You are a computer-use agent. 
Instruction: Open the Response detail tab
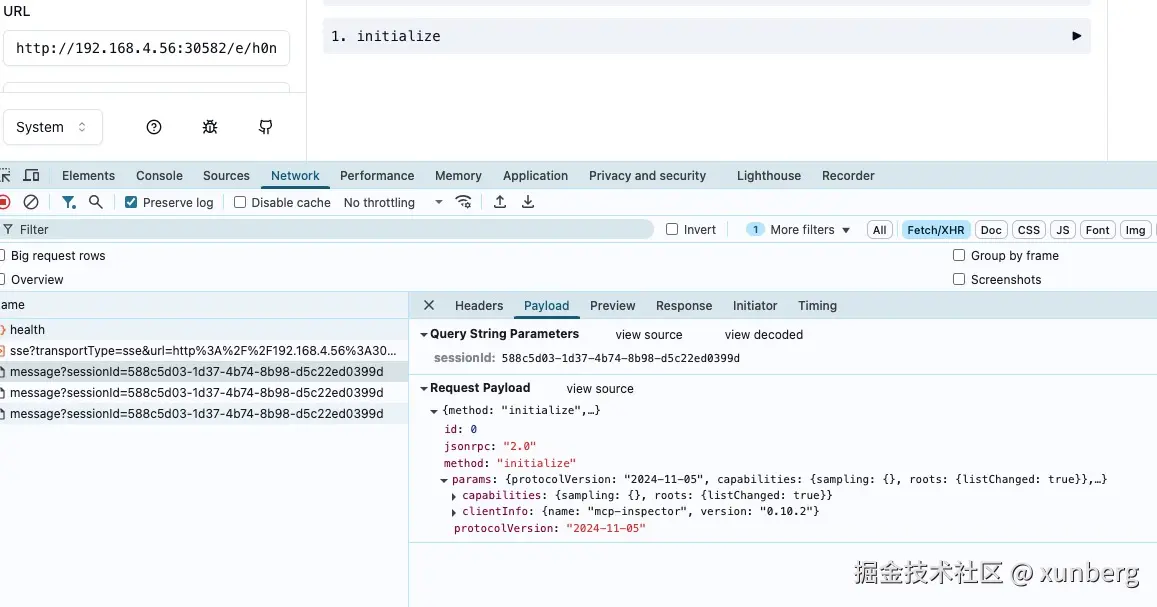684,305
